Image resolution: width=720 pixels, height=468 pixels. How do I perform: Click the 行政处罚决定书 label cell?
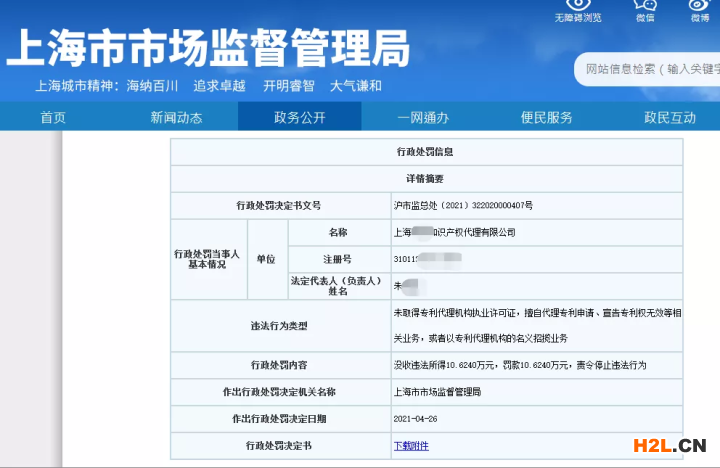(x=281, y=445)
